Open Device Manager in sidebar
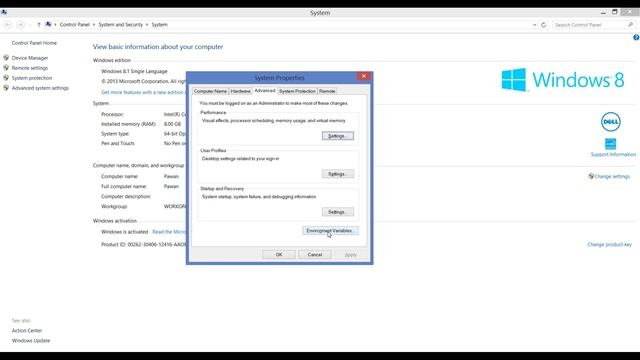 pyautogui.click(x=30, y=58)
